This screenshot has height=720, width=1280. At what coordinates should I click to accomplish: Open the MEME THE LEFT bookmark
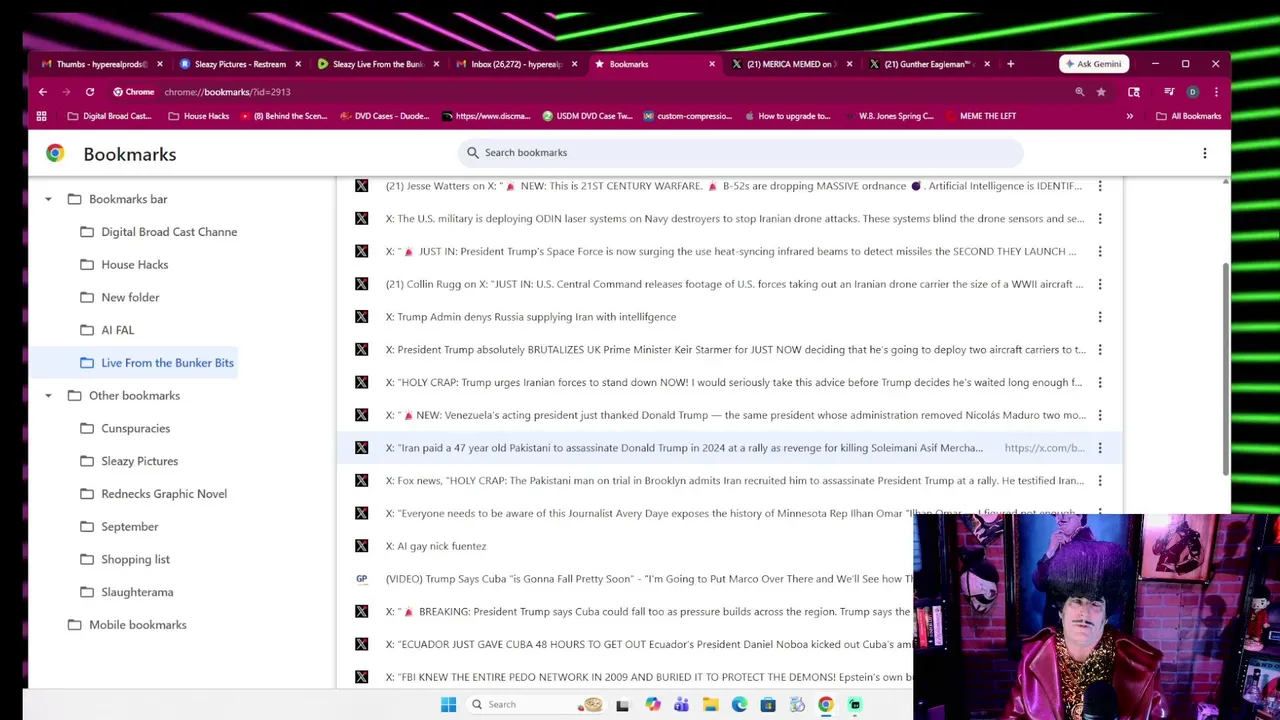tap(980, 116)
